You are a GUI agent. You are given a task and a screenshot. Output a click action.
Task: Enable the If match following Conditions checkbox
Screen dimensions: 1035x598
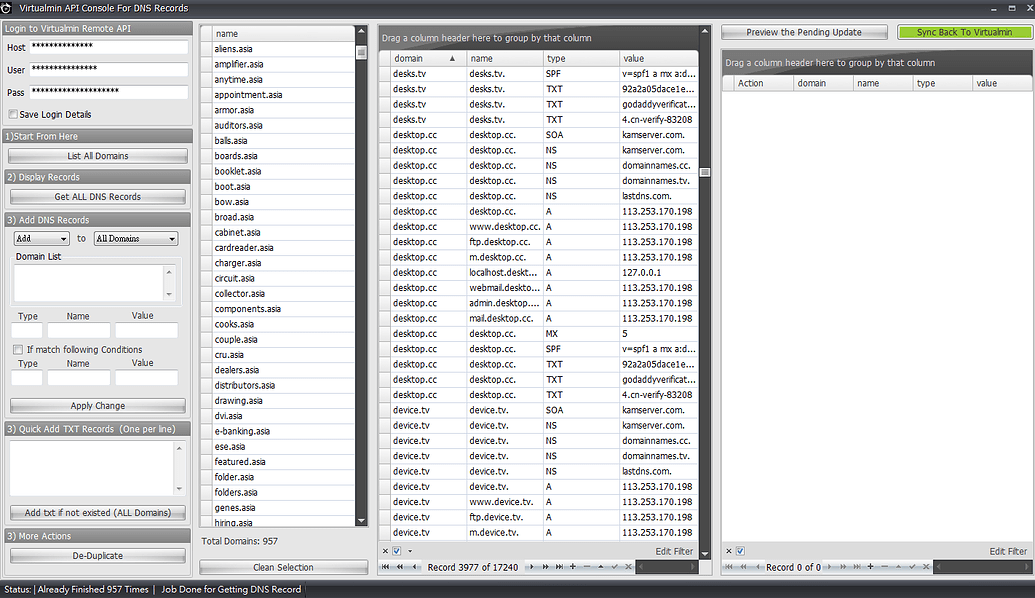[x=17, y=349]
